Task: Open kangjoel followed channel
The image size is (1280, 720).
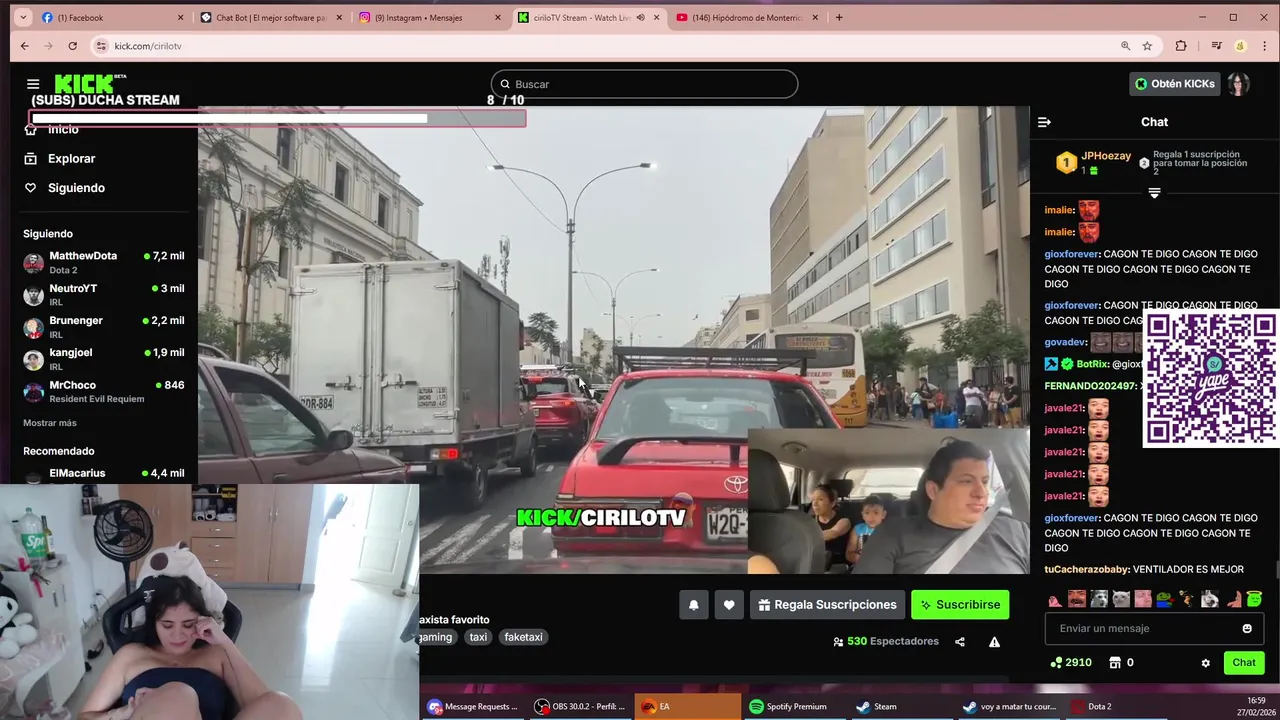Action: click(x=104, y=359)
